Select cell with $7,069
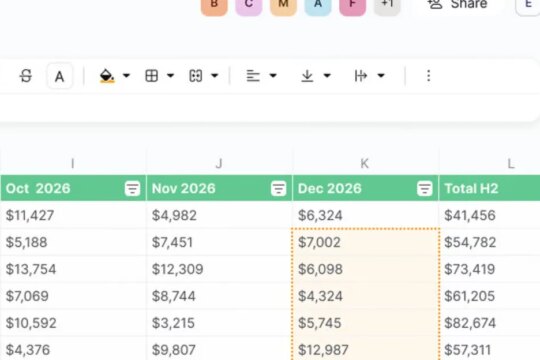The height and width of the screenshot is (360, 540). pyautogui.click(x=73, y=296)
